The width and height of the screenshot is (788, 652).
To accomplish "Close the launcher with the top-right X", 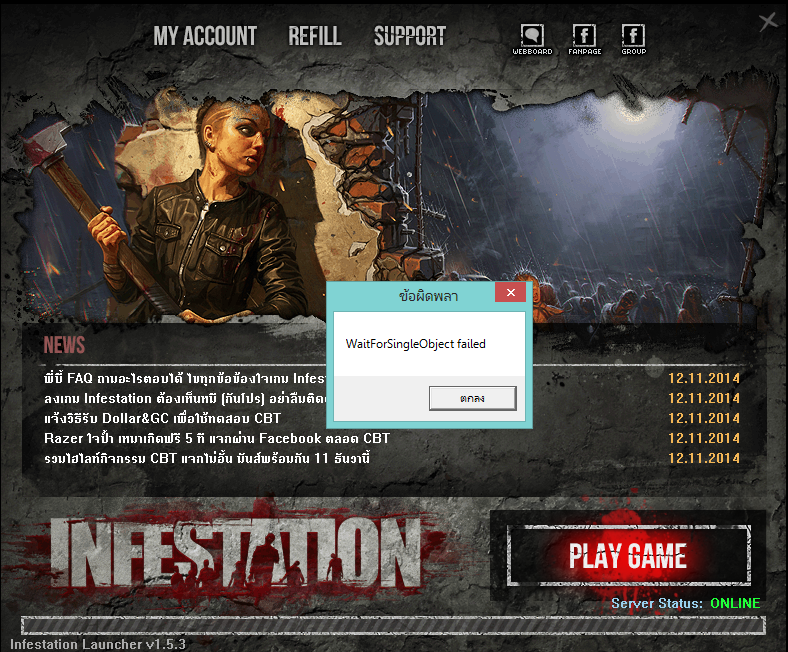I will tap(767, 21).
